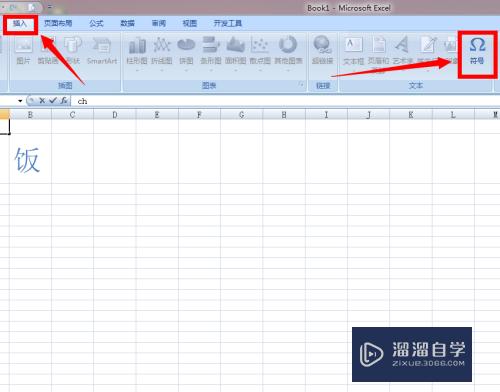500x392 pixels.
Task: Select column E header
Action: coord(157,115)
